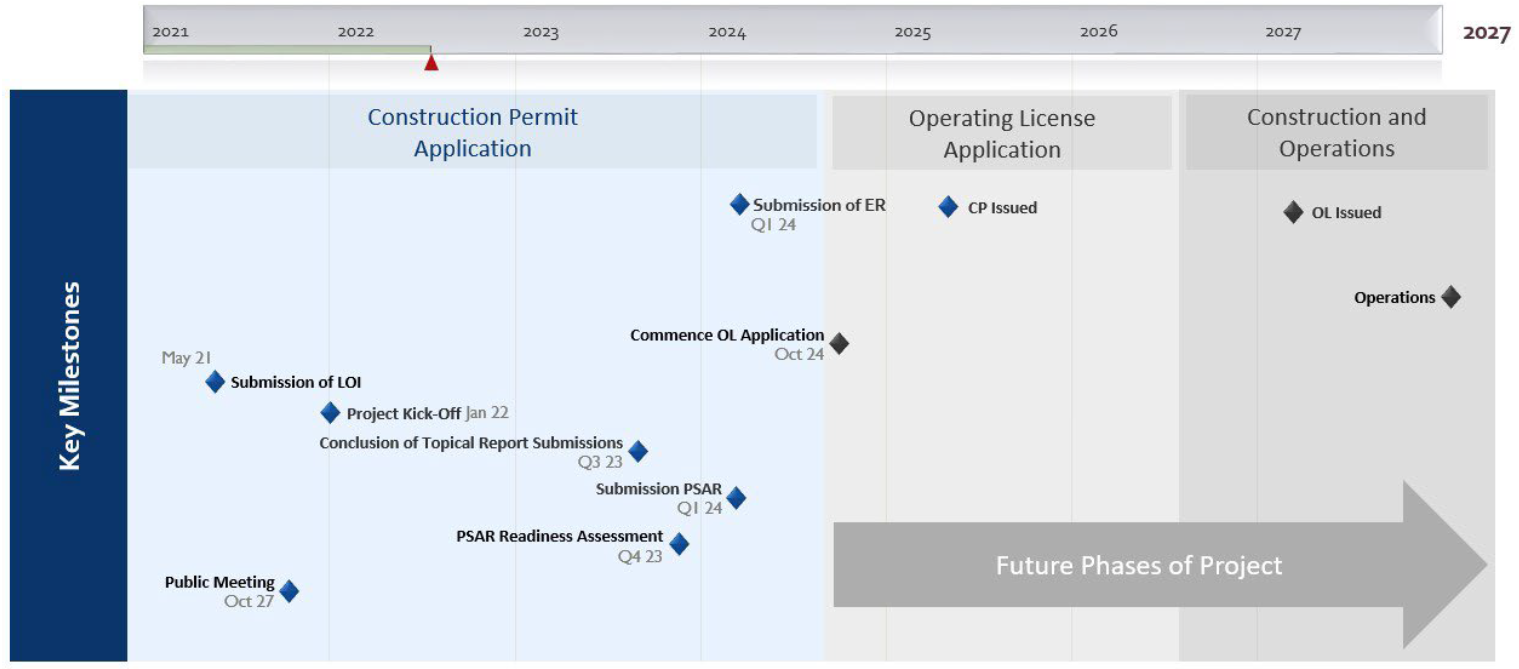Click the OL Issued text label

(1346, 213)
